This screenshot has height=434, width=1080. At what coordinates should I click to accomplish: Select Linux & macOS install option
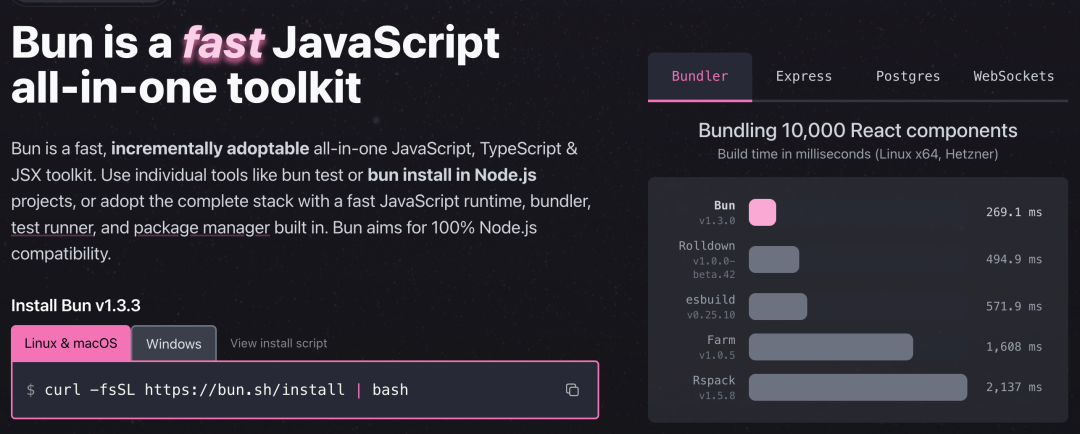click(x=71, y=343)
